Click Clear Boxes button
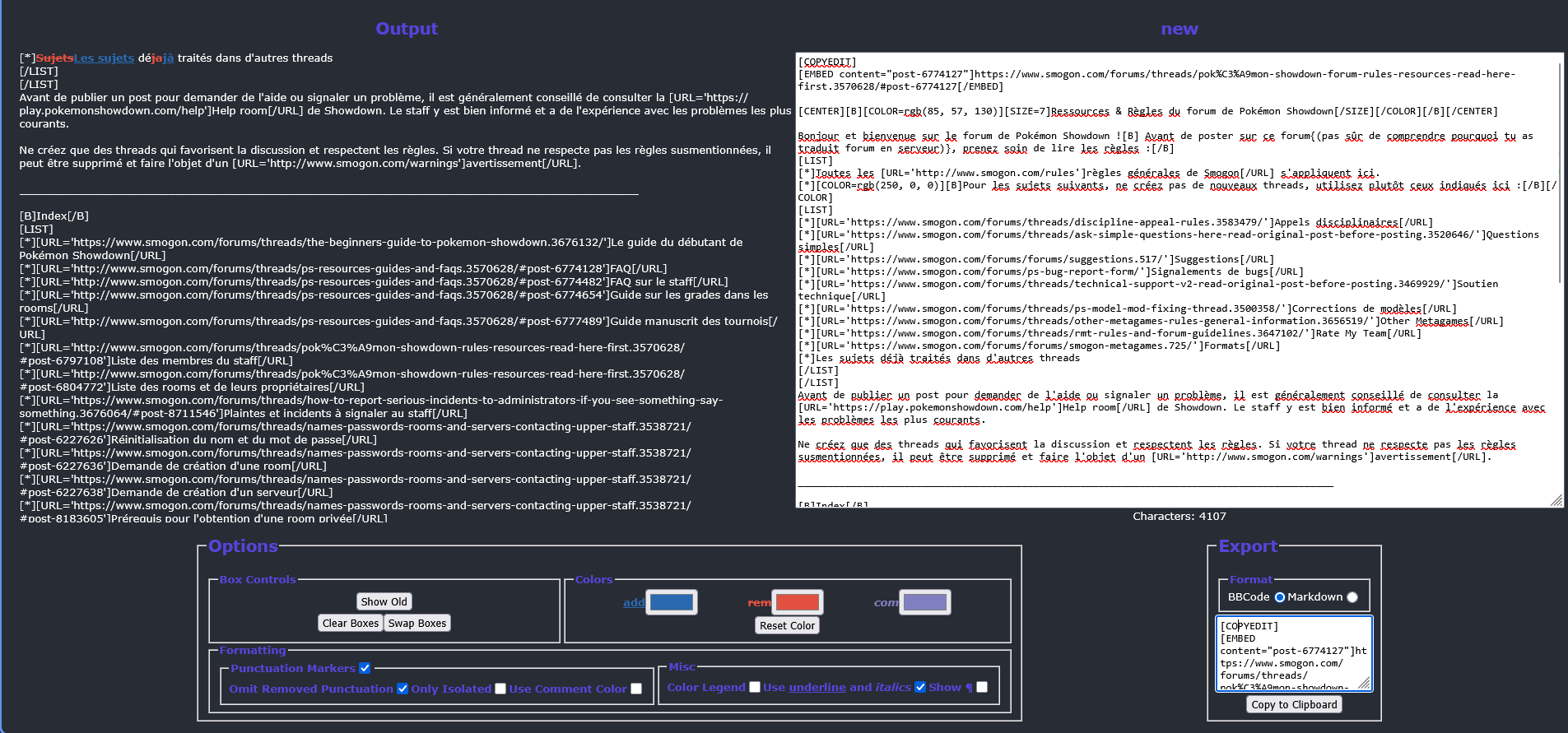This screenshot has width=1568, height=733. pyautogui.click(x=351, y=623)
